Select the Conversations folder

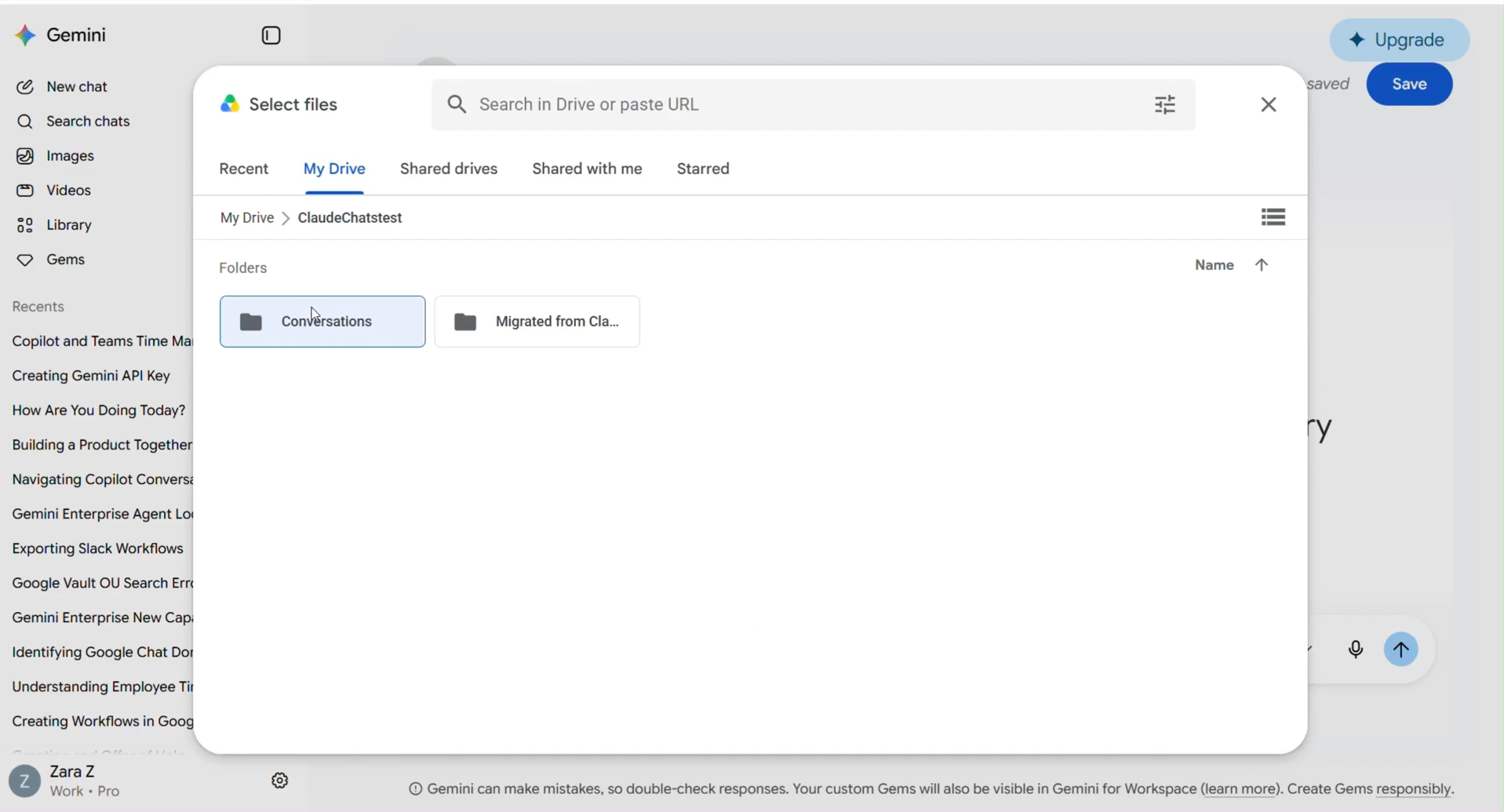pyautogui.click(x=322, y=322)
